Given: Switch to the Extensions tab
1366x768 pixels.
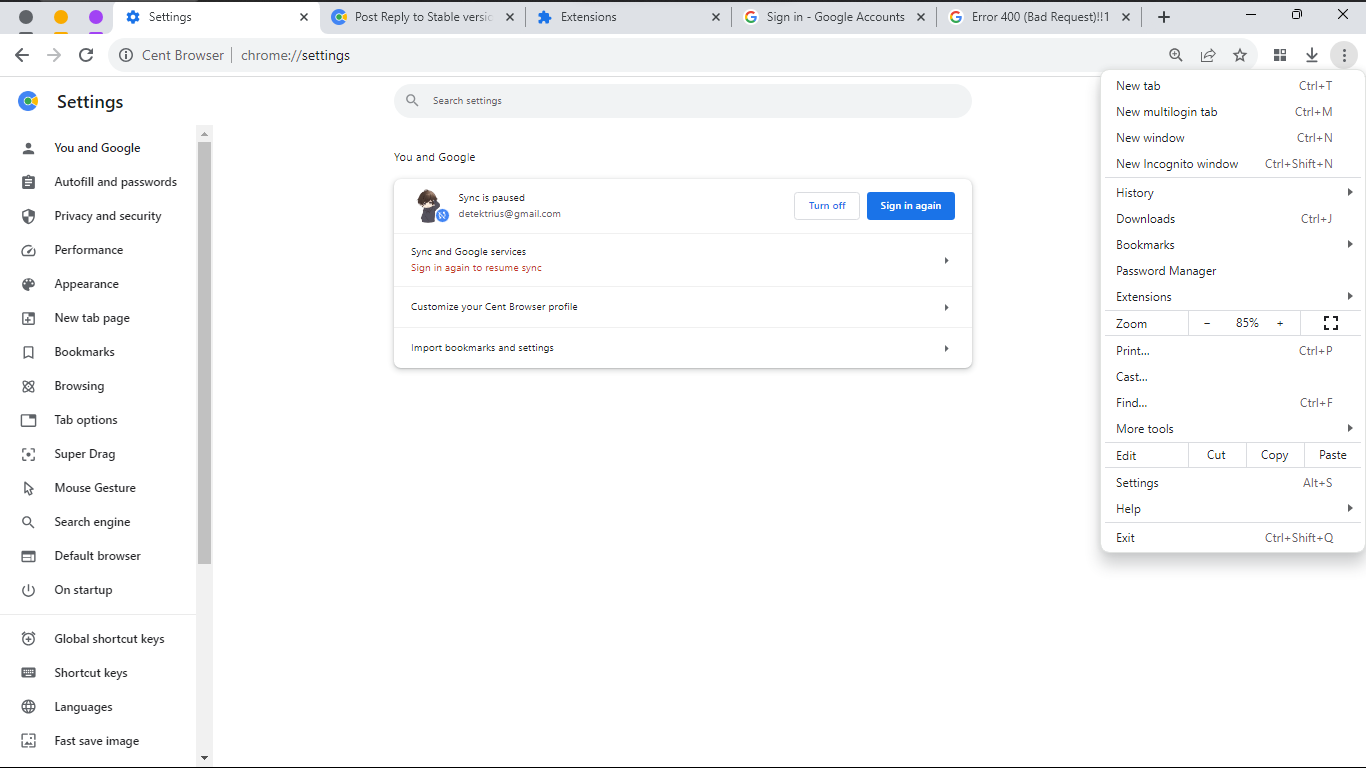Looking at the screenshot, I should pyautogui.click(x=626, y=17).
